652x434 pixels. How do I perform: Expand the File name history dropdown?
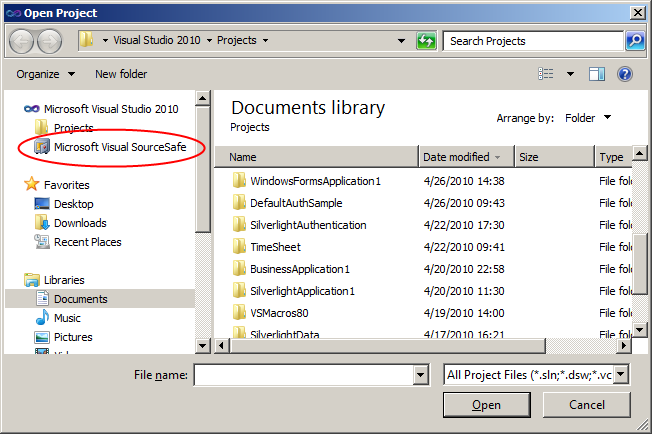421,374
